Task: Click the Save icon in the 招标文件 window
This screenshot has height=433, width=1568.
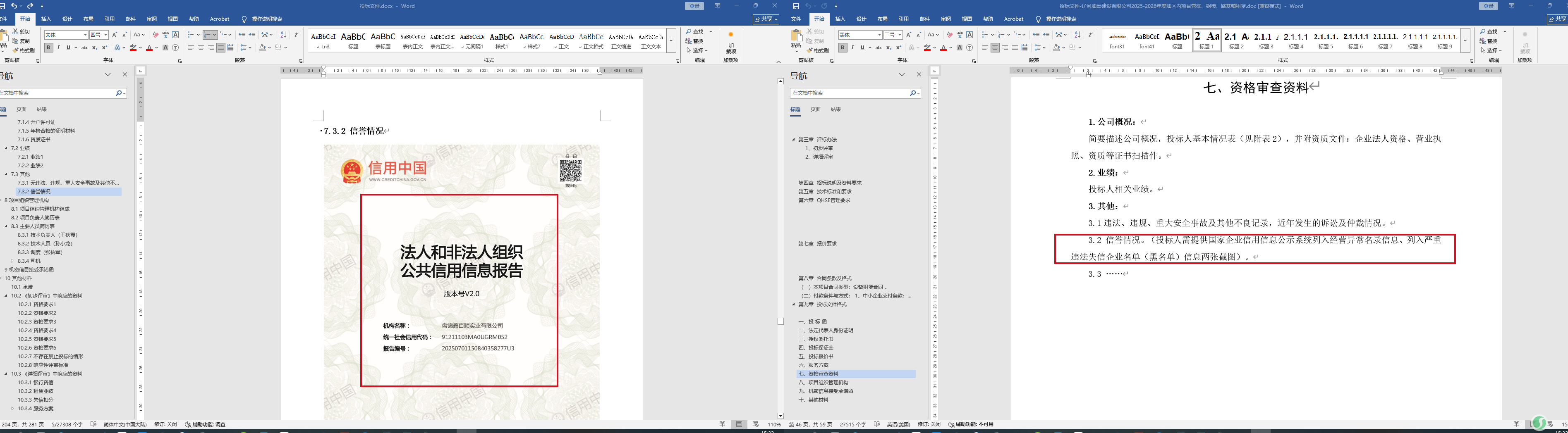Action: coord(795,6)
